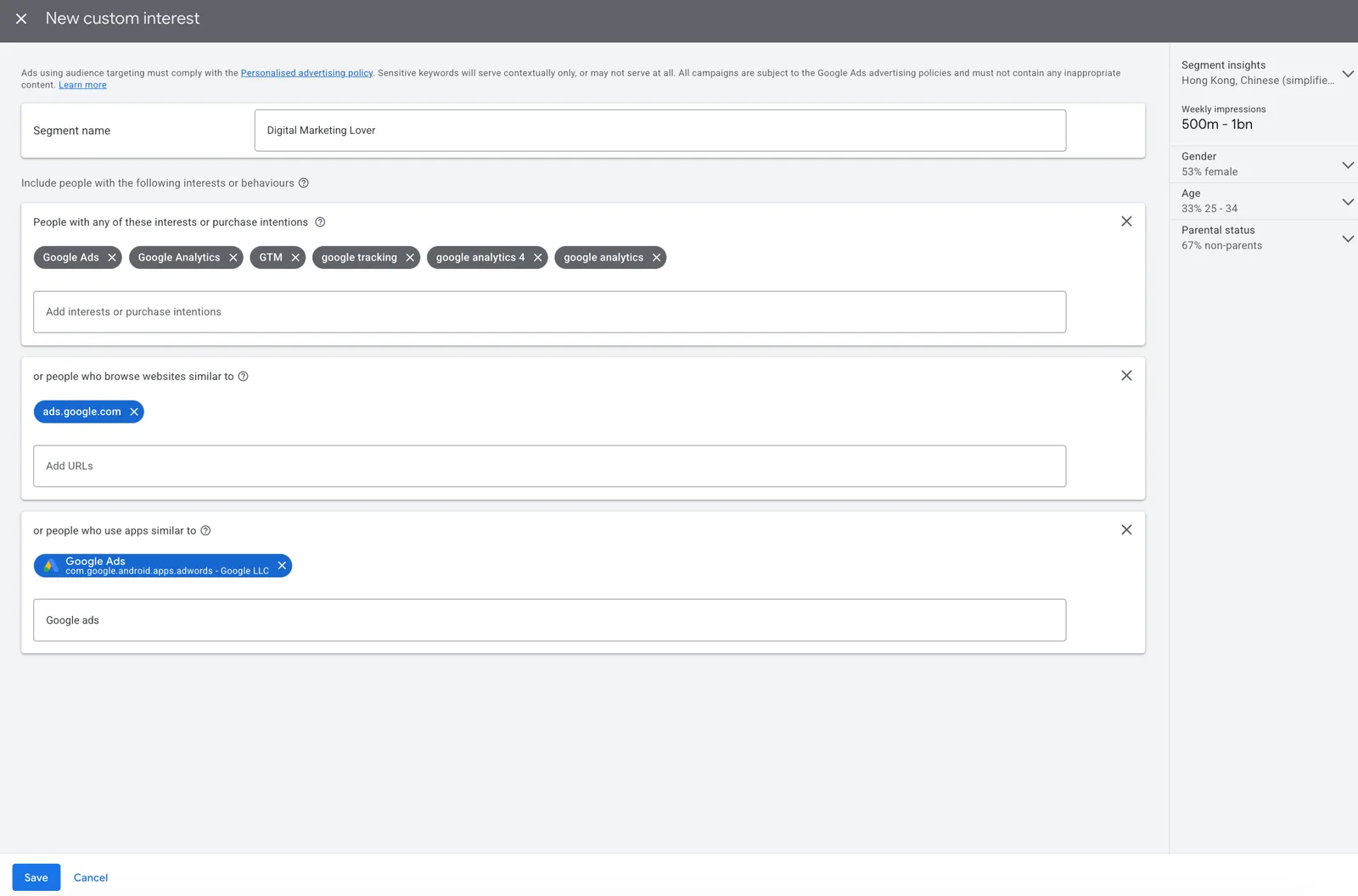Open help for browse websites similar to
1358x896 pixels.
[243, 377]
